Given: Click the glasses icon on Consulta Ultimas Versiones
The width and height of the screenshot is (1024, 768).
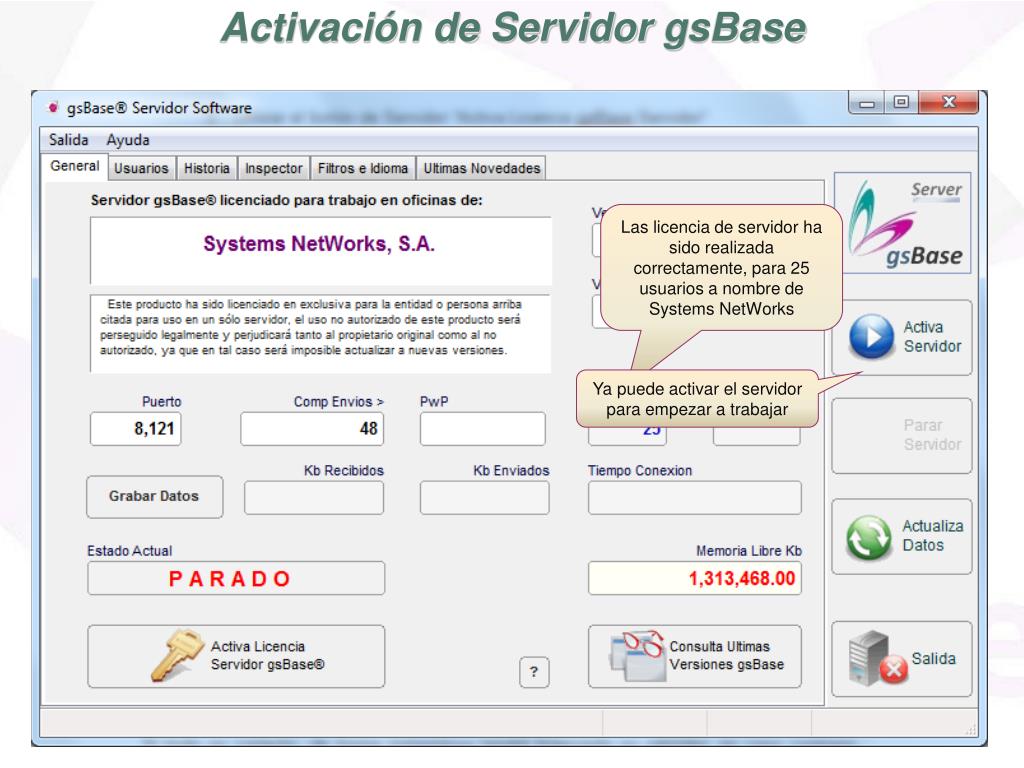Looking at the screenshot, I should [x=637, y=655].
